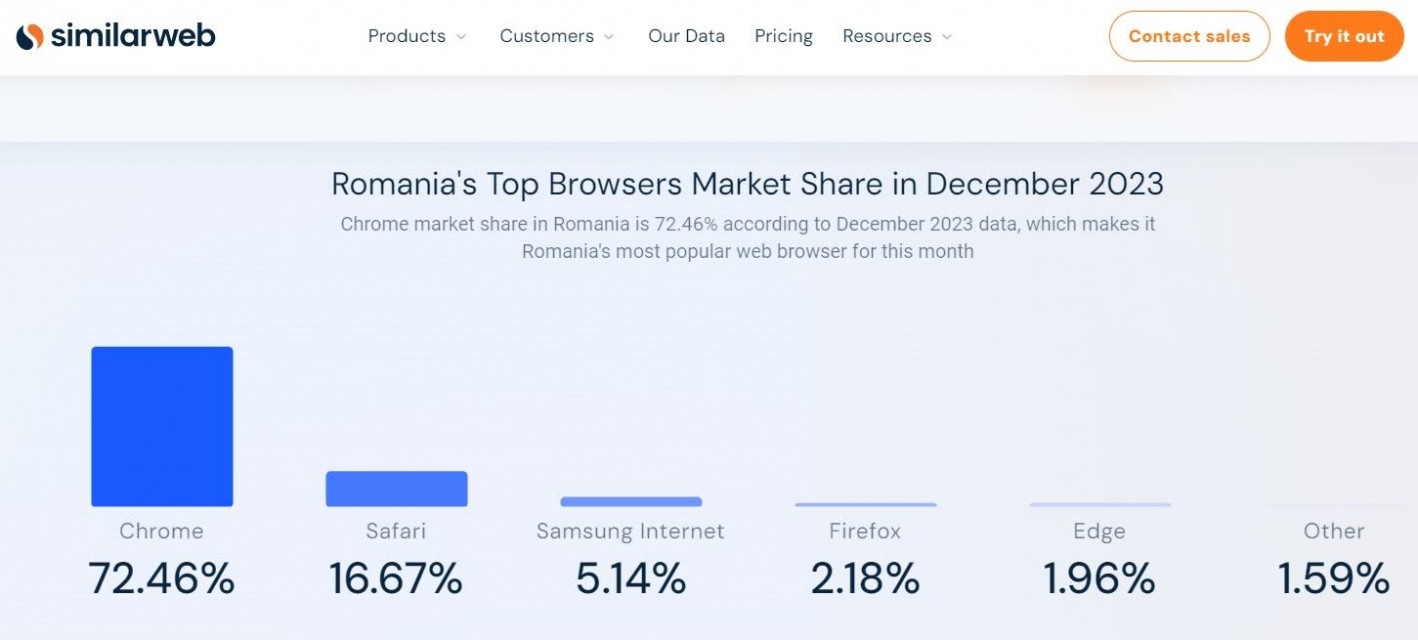Screen dimensions: 1418x640
Task: Click the Similarweb logo icon
Action: tap(30, 37)
